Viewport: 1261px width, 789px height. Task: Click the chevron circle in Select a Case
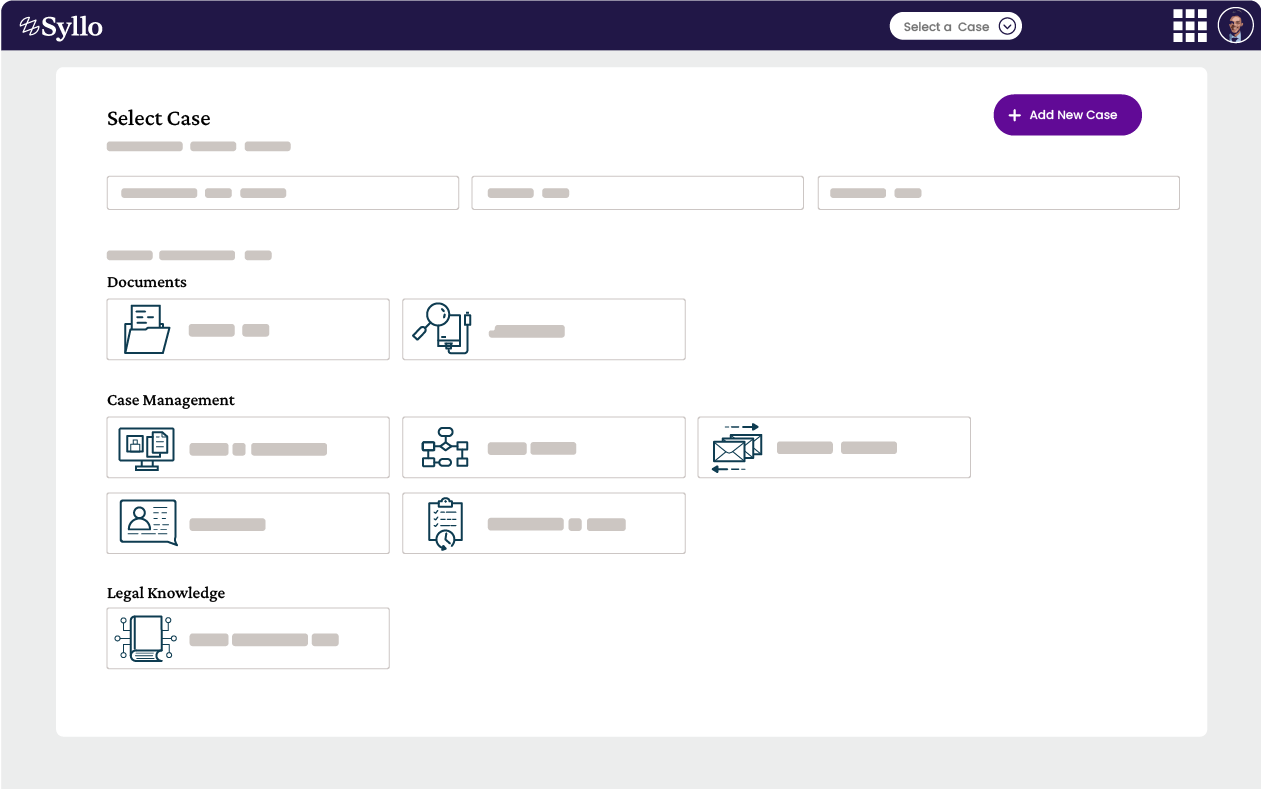[1008, 27]
